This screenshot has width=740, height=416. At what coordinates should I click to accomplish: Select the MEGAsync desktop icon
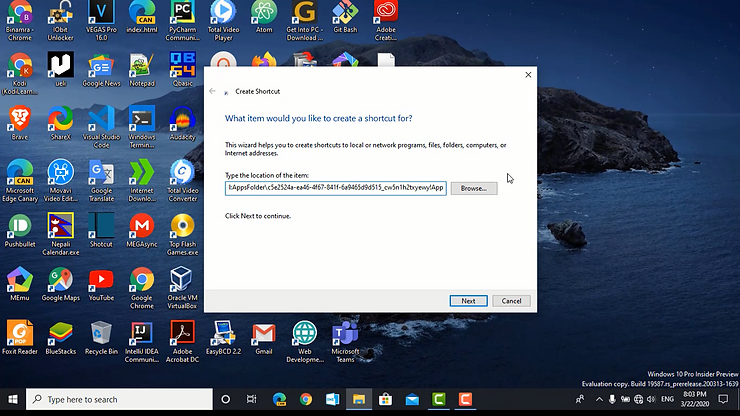[142, 230]
